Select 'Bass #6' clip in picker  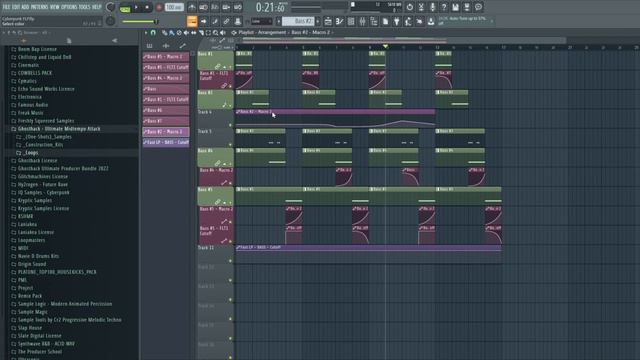(166, 110)
